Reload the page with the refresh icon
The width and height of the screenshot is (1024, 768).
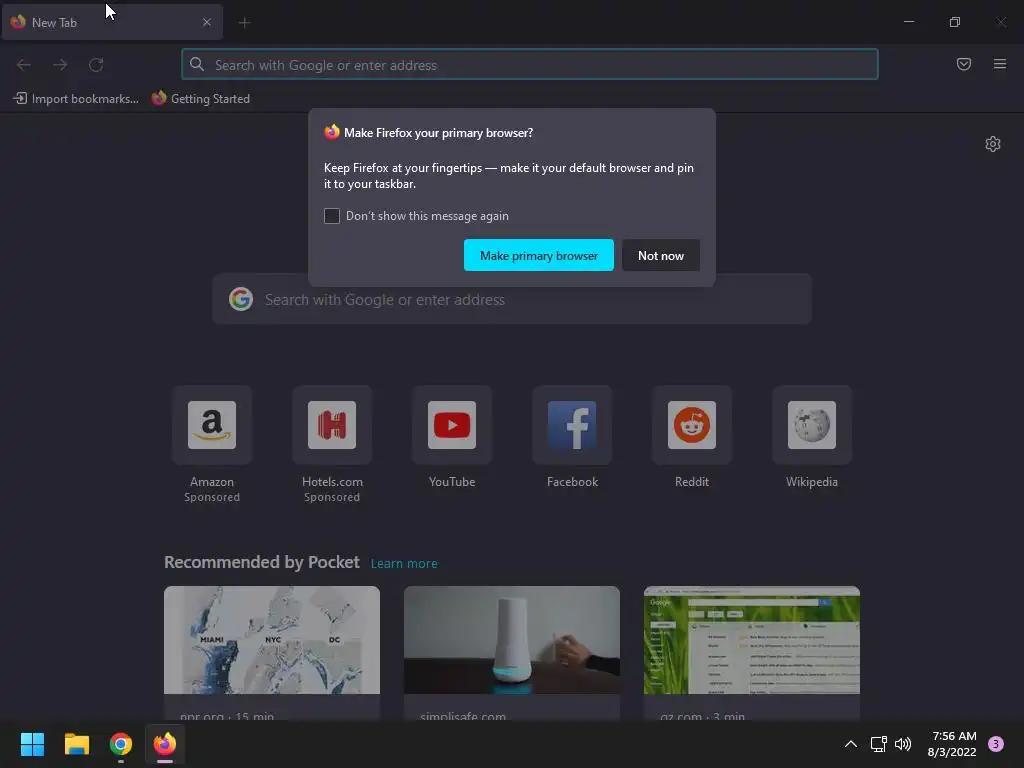click(x=96, y=65)
